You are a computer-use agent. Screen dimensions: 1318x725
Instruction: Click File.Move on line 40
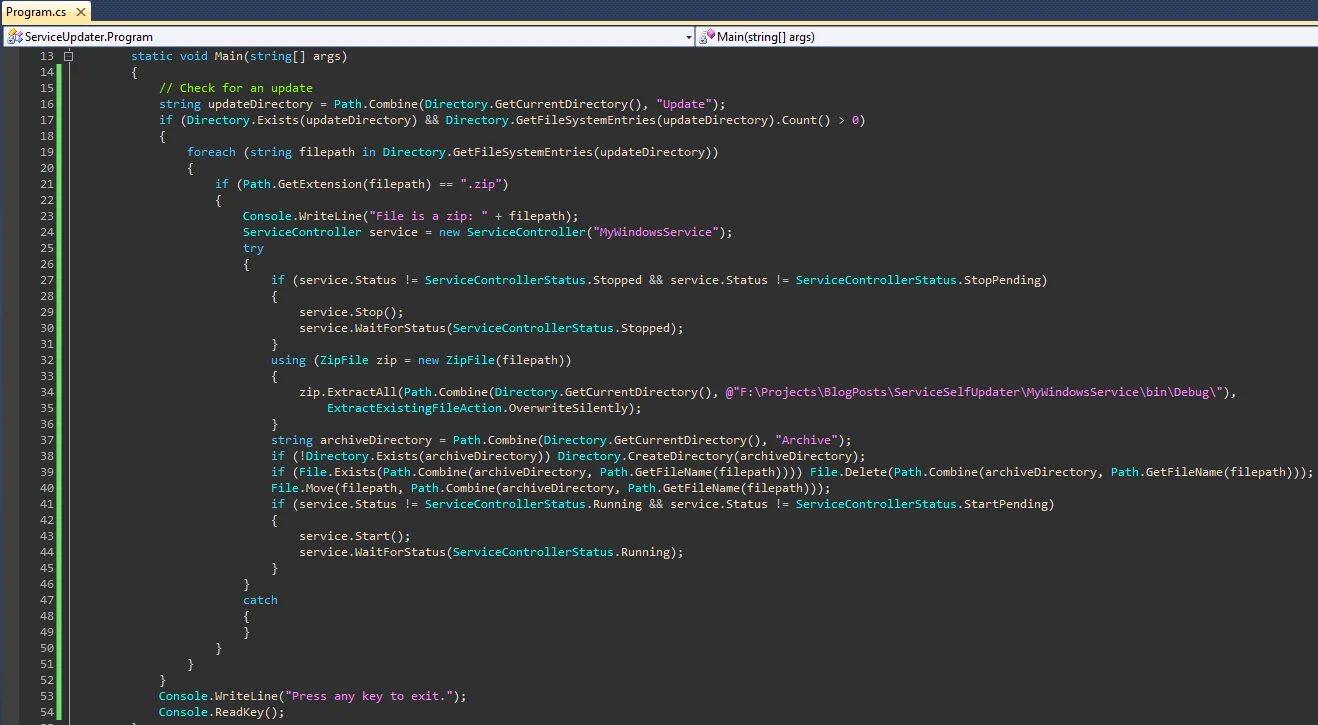point(302,488)
